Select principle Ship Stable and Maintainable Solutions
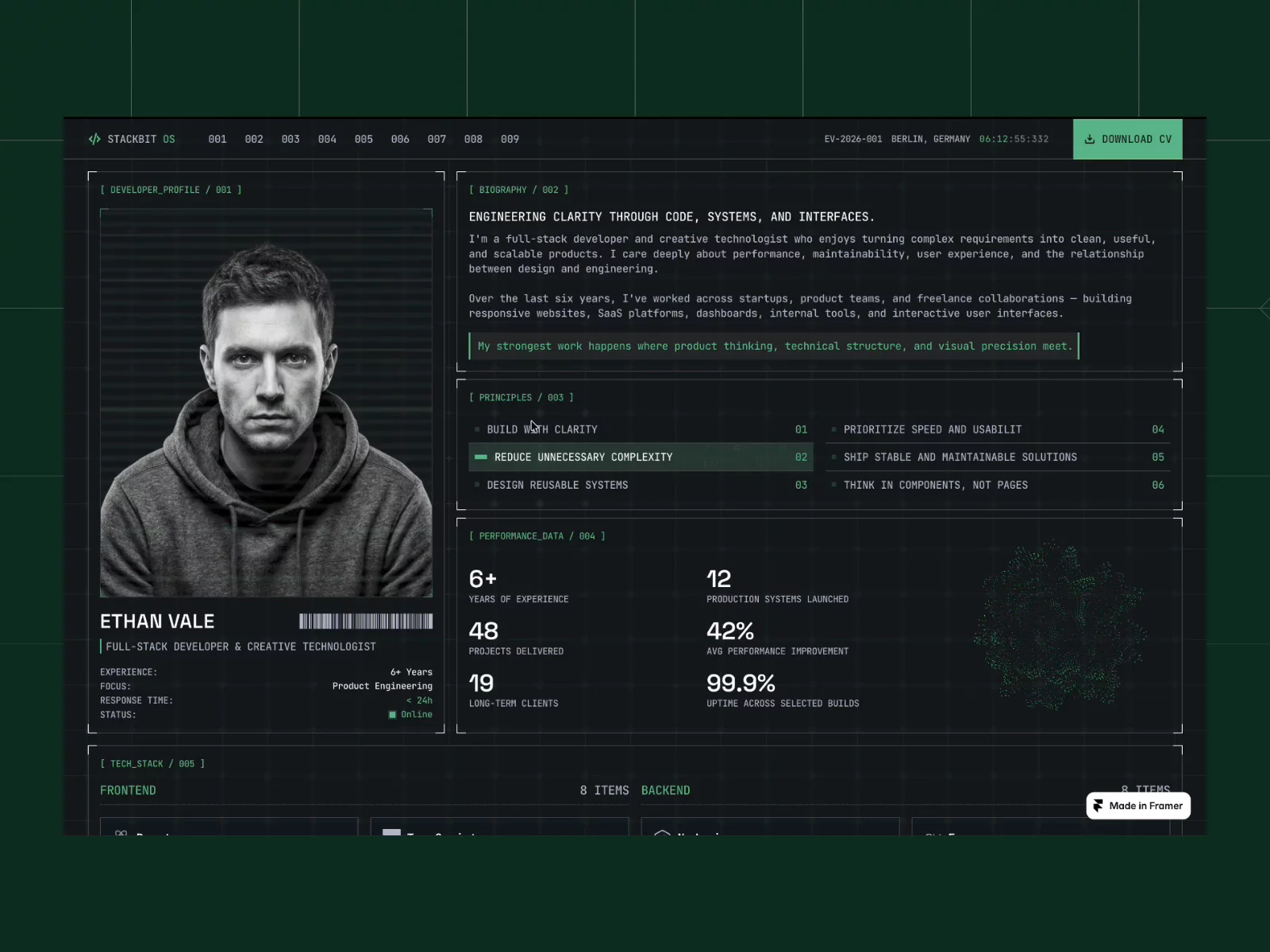This screenshot has width=1270, height=952. (x=998, y=457)
